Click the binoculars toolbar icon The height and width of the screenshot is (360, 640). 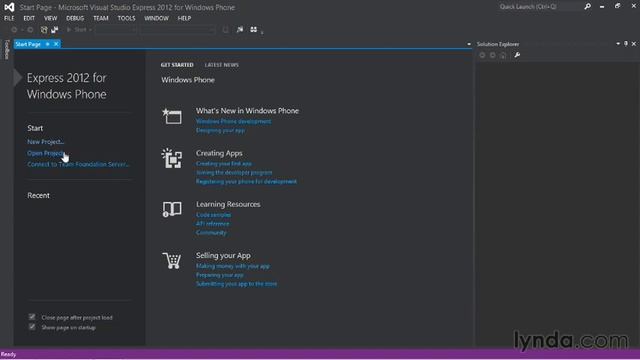coord(253,29)
